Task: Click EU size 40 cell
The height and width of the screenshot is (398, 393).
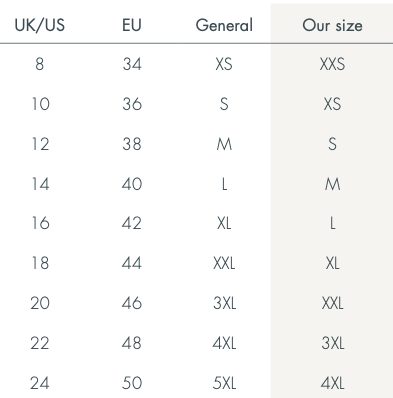Action: (x=132, y=184)
